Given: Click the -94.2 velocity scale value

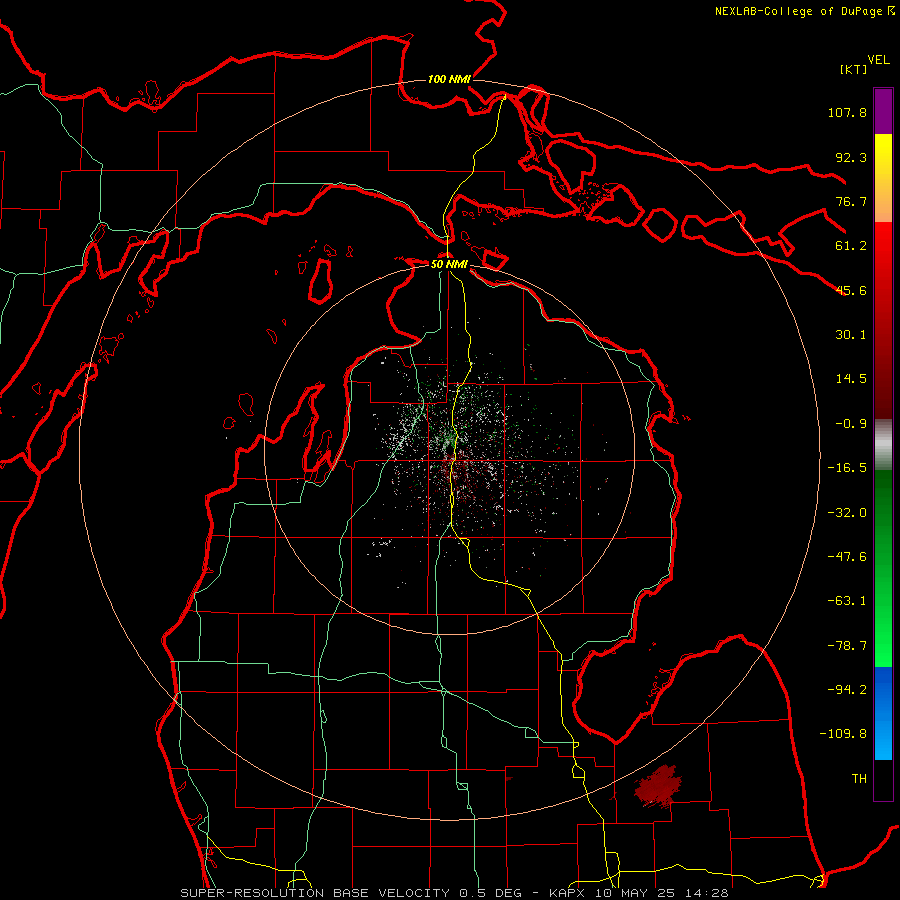Looking at the screenshot, I should [x=847, y=690].
